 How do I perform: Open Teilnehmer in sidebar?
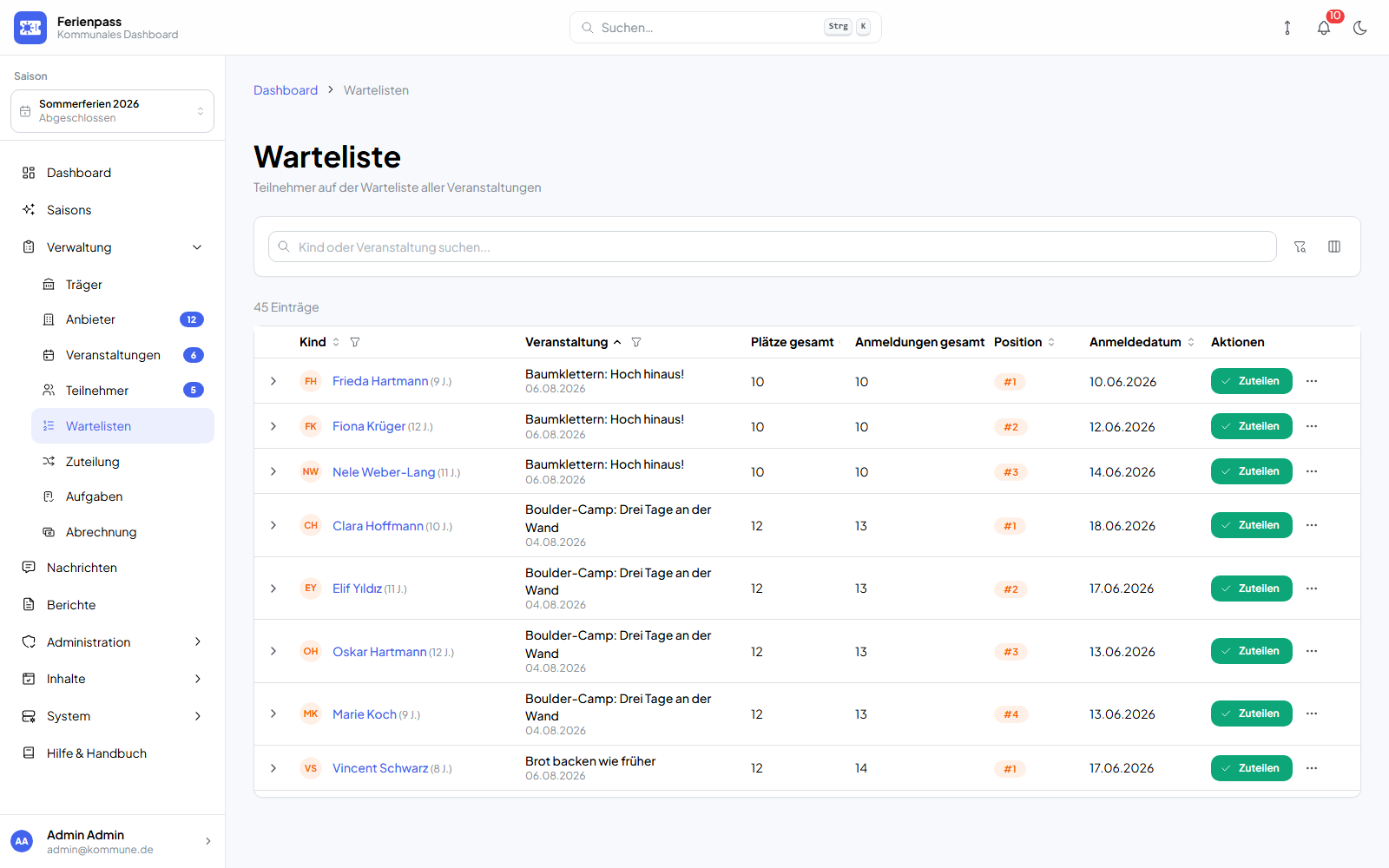[x=122, y=391]
